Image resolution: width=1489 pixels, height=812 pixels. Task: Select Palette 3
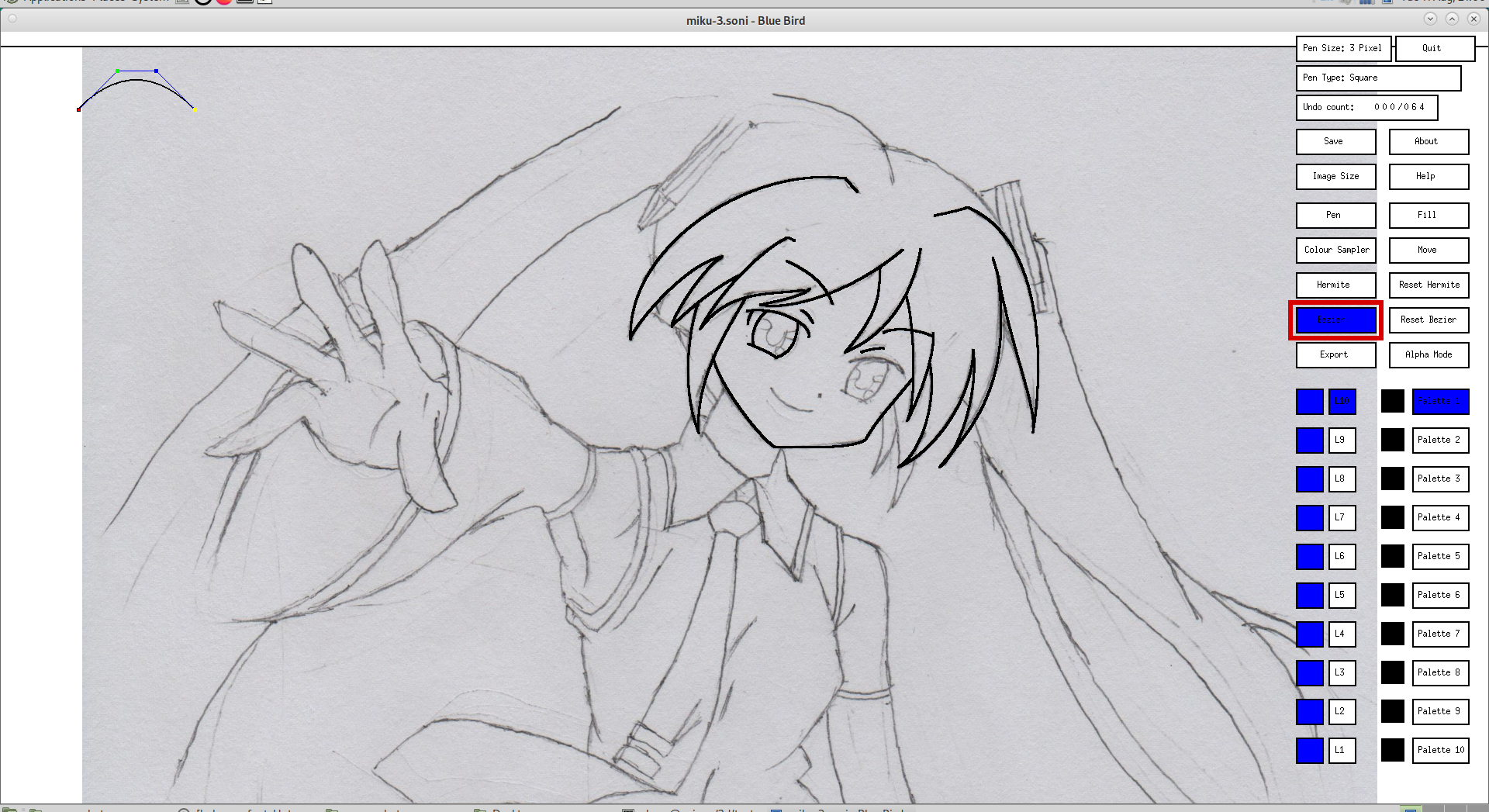coord(1440,479)
